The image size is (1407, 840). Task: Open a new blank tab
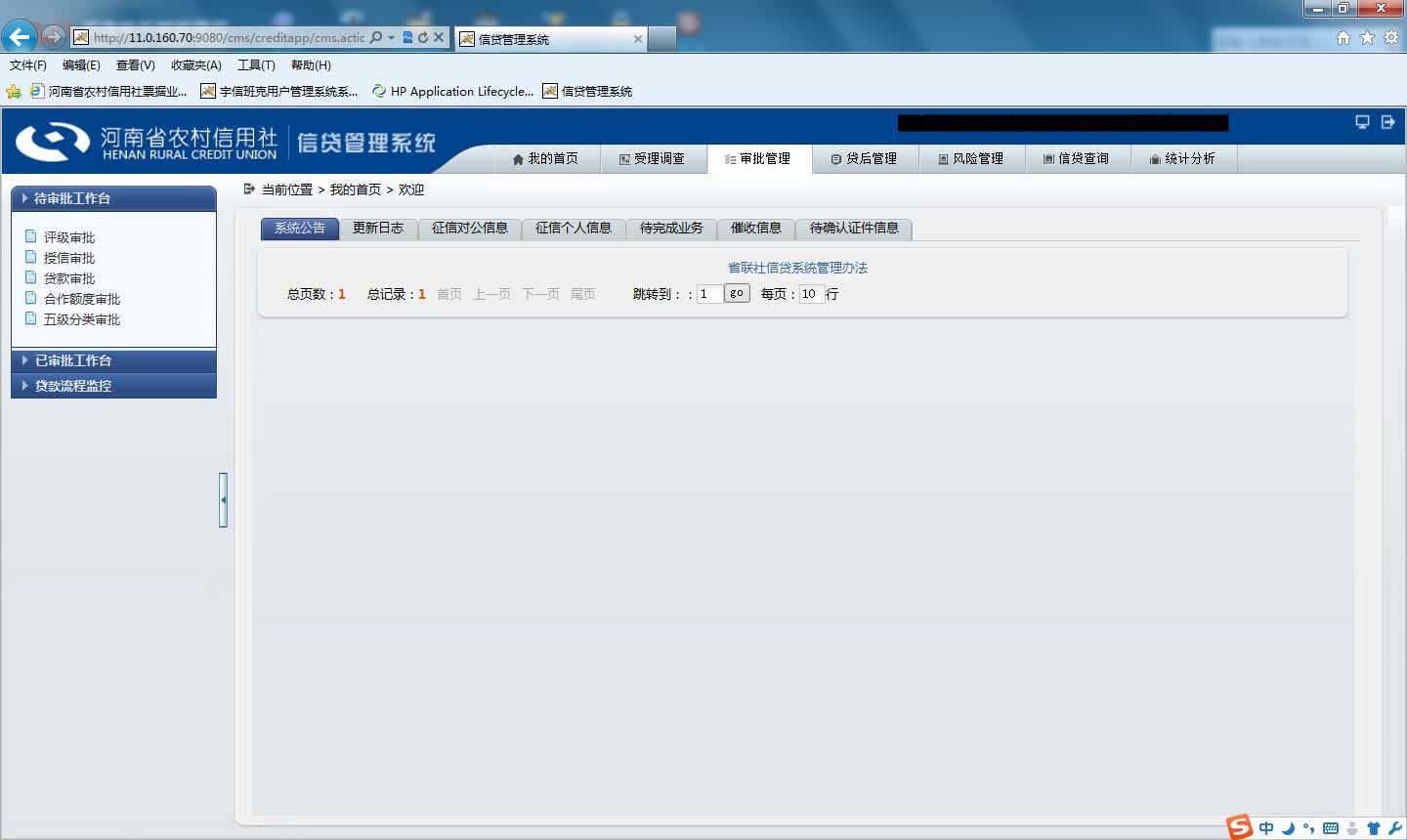point(661,39)
